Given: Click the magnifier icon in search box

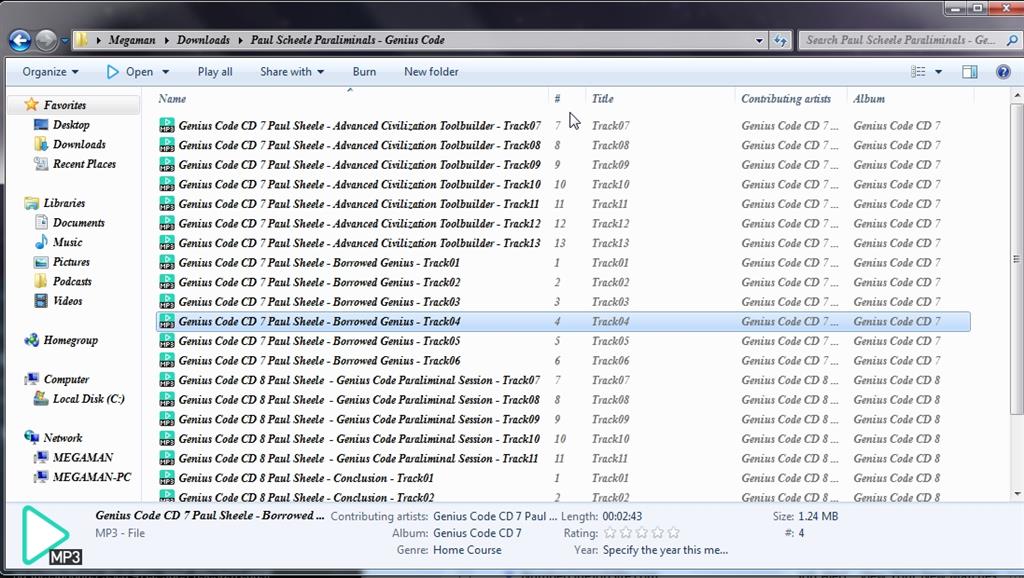Looking at the screenshot, I should [1012, 40].
